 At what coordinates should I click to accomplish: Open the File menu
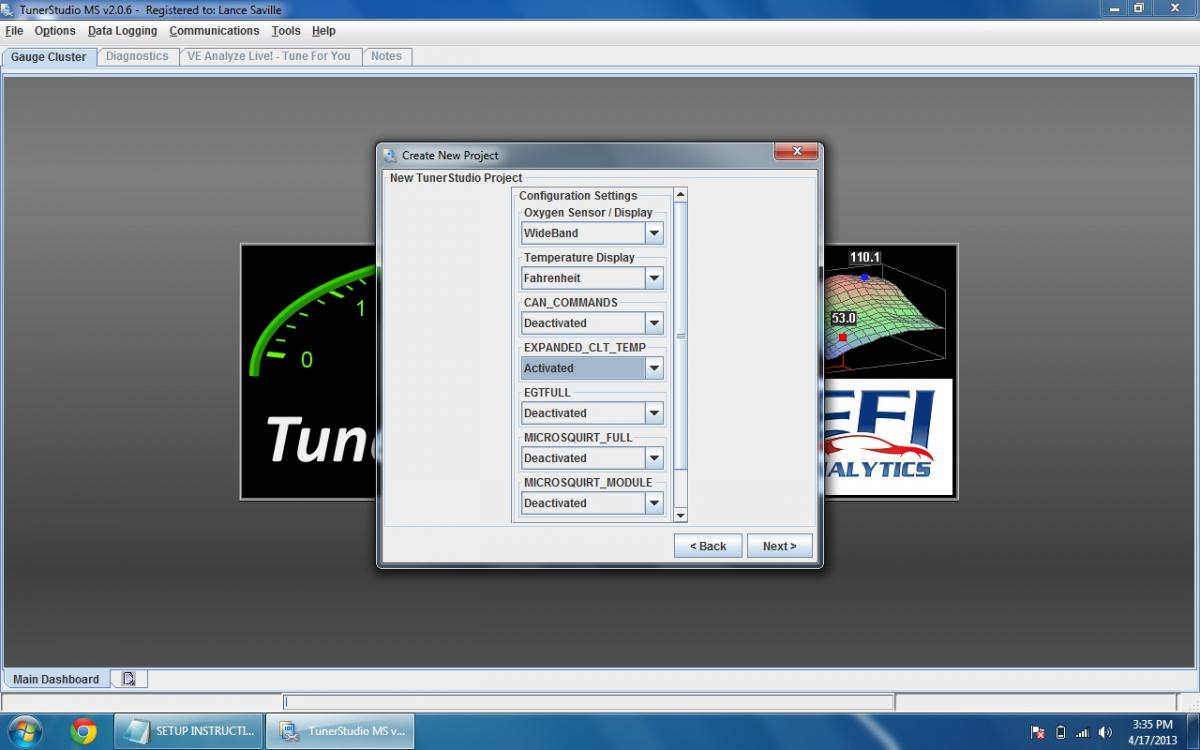14,31
